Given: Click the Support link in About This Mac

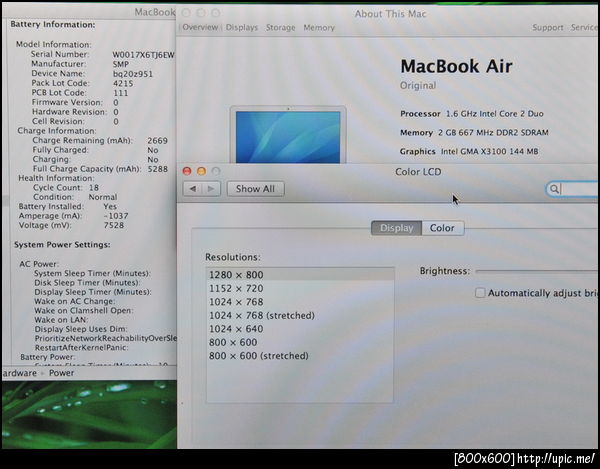Looking at the screenshot, I should click(548, 28).
